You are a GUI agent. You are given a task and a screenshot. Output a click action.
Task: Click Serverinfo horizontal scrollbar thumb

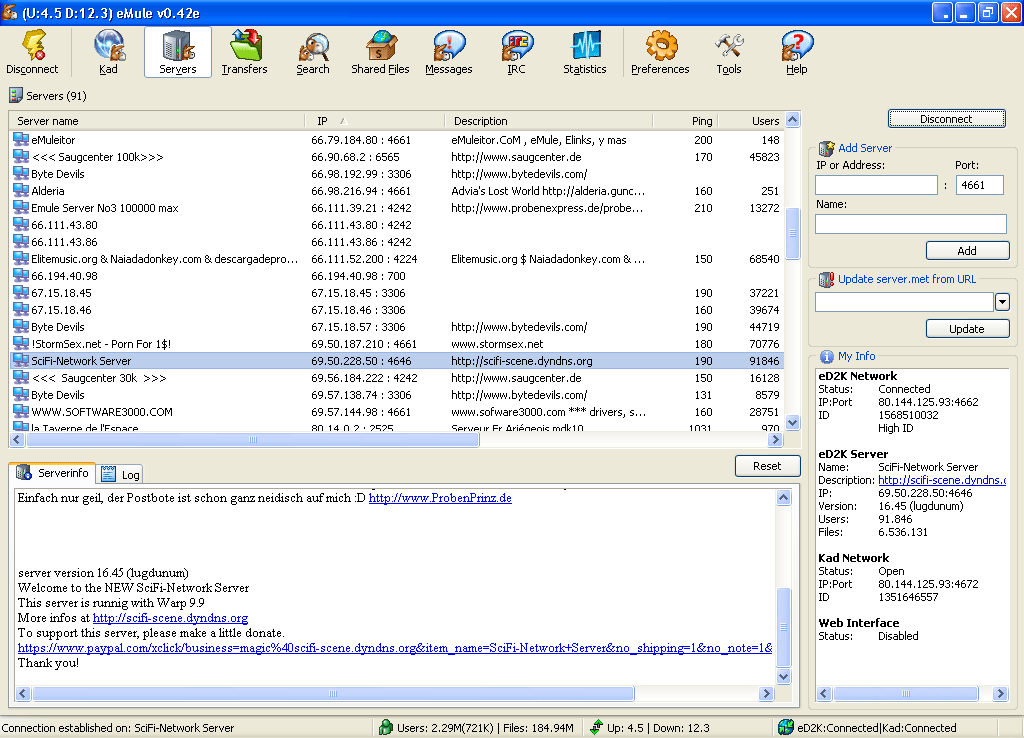pyautogui.click(x=333, y=694)
